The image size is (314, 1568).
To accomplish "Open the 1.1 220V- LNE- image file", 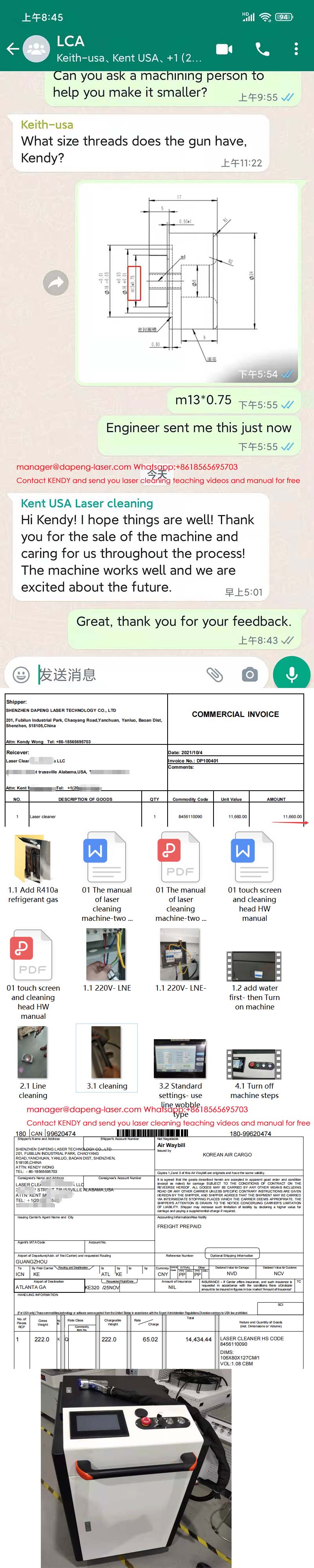I will click(181, 961).
